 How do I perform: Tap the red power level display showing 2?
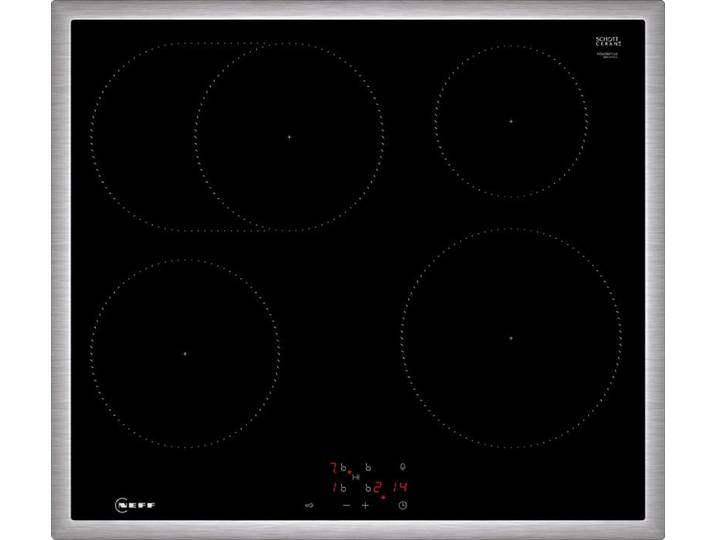377,488
